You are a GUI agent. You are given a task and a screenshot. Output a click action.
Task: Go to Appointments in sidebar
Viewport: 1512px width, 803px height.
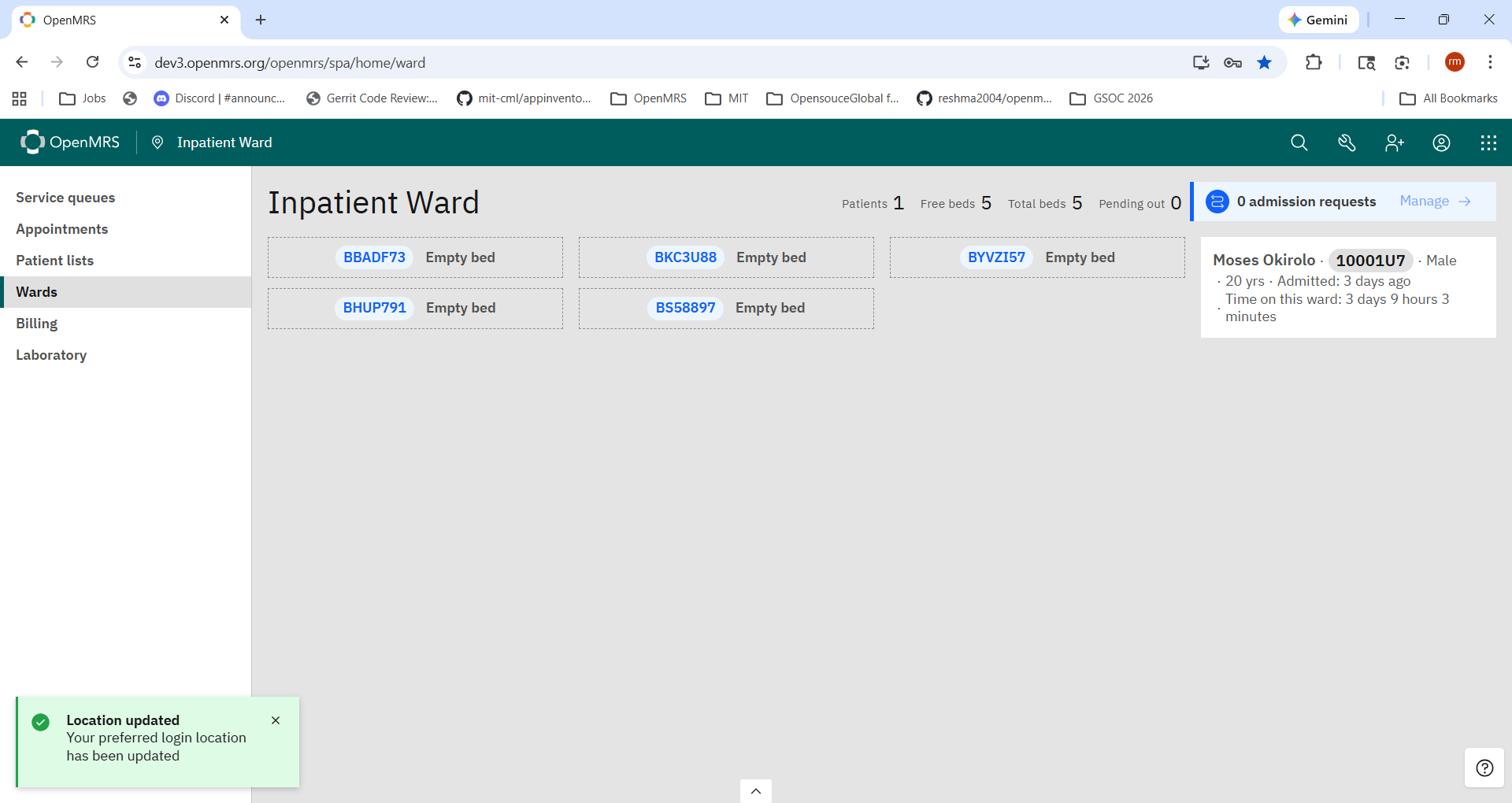(x=61, y=229)
